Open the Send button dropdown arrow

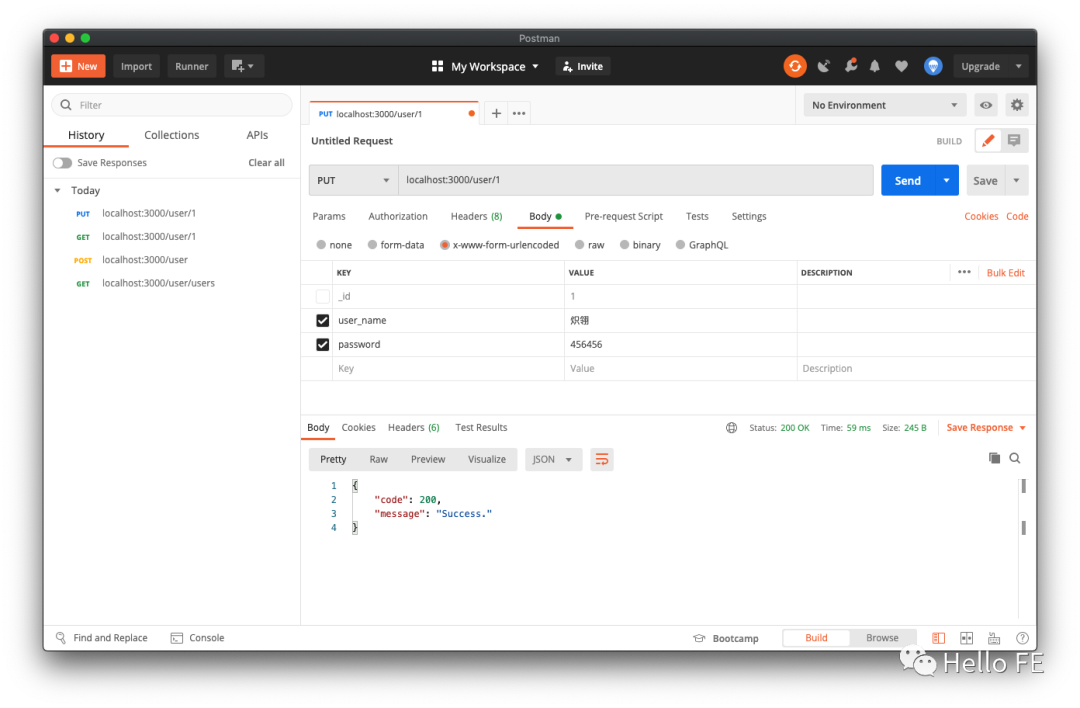pyautogui.click(x=946, y=180)
